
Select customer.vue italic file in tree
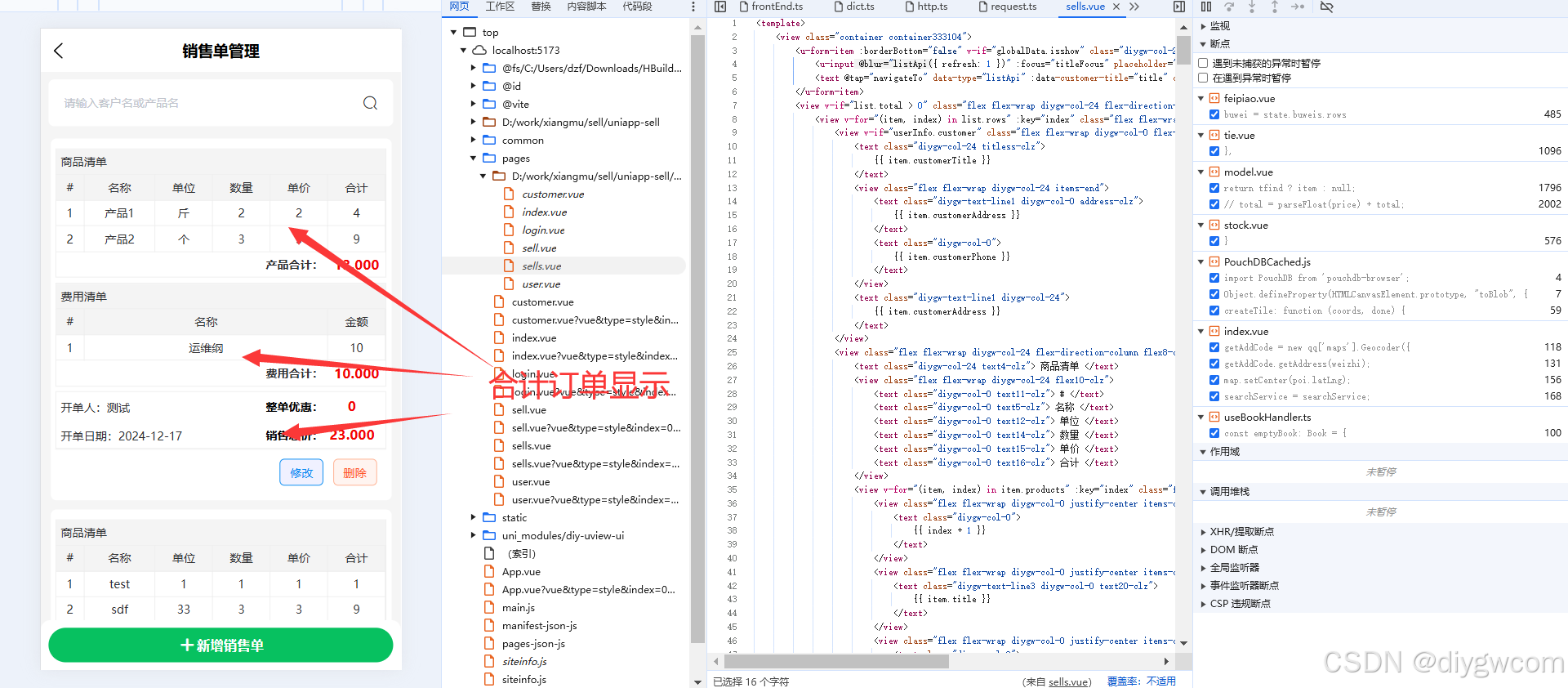pyautogui.click(x=553, y=194)
